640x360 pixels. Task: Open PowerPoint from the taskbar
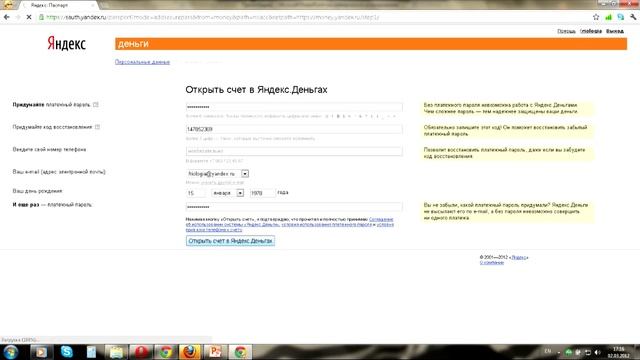215,352
